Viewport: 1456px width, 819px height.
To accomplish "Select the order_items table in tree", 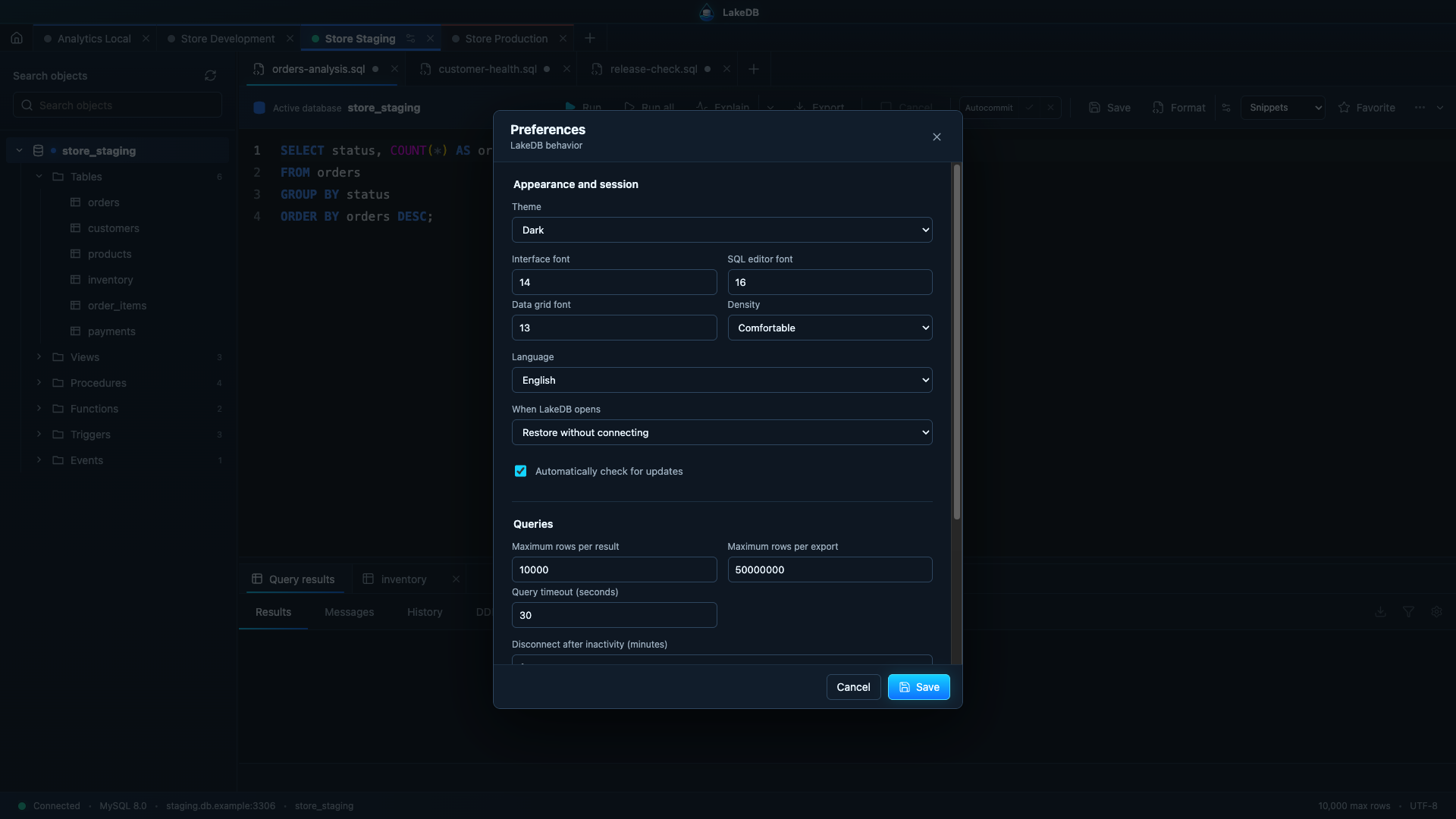I will point(117,306).
